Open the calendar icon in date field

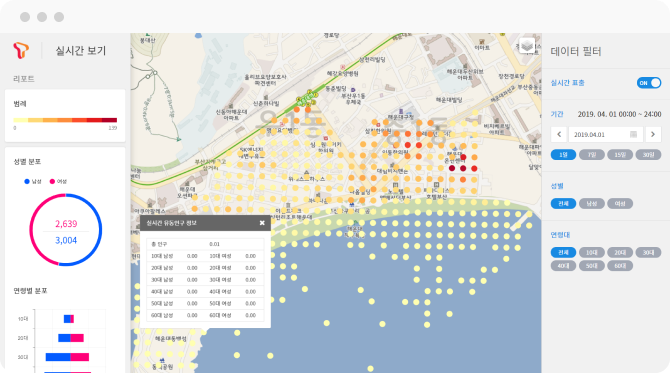[x=633, y=134]
